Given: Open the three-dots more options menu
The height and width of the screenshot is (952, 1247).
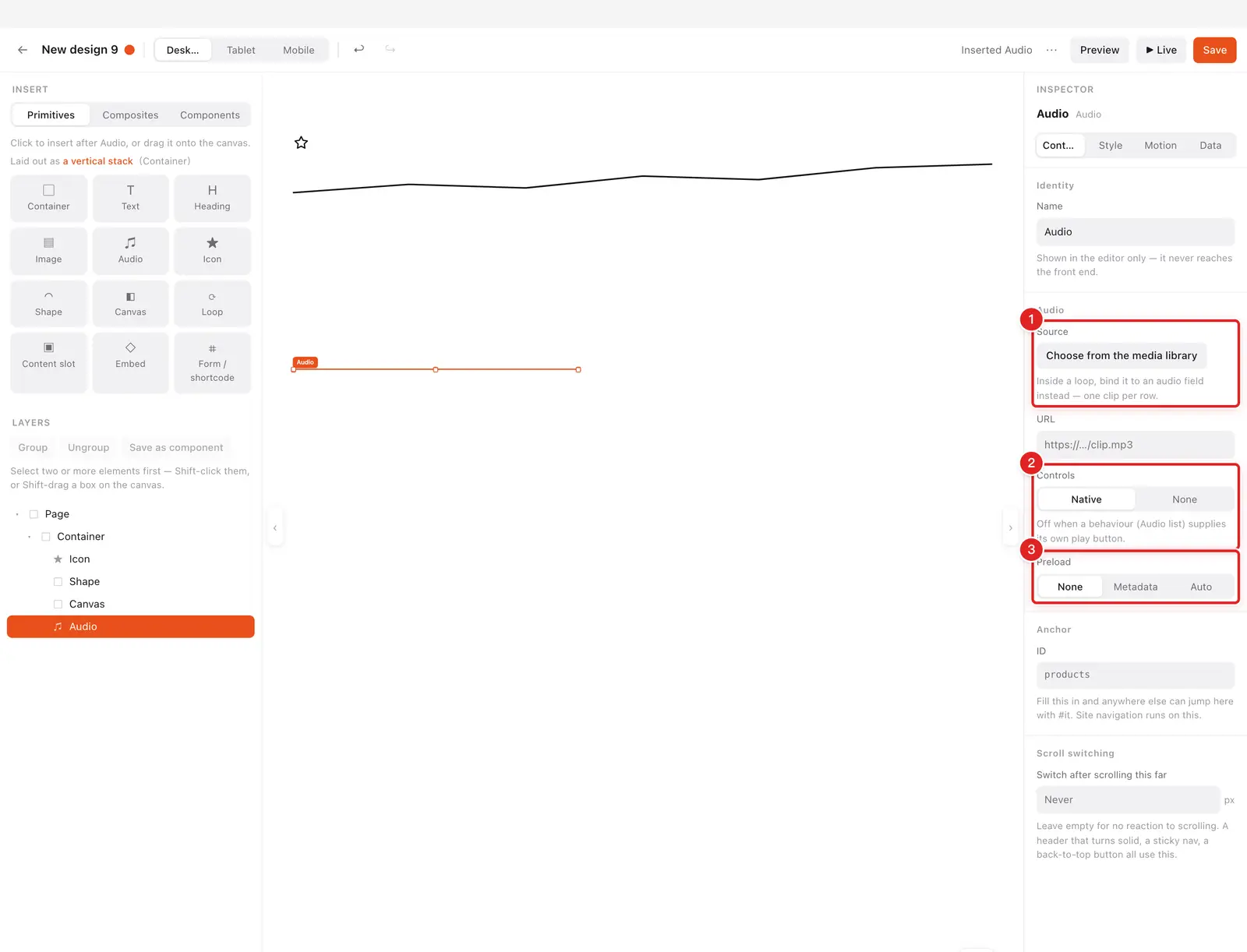Looking at the screenshot, I should 1051,50.
